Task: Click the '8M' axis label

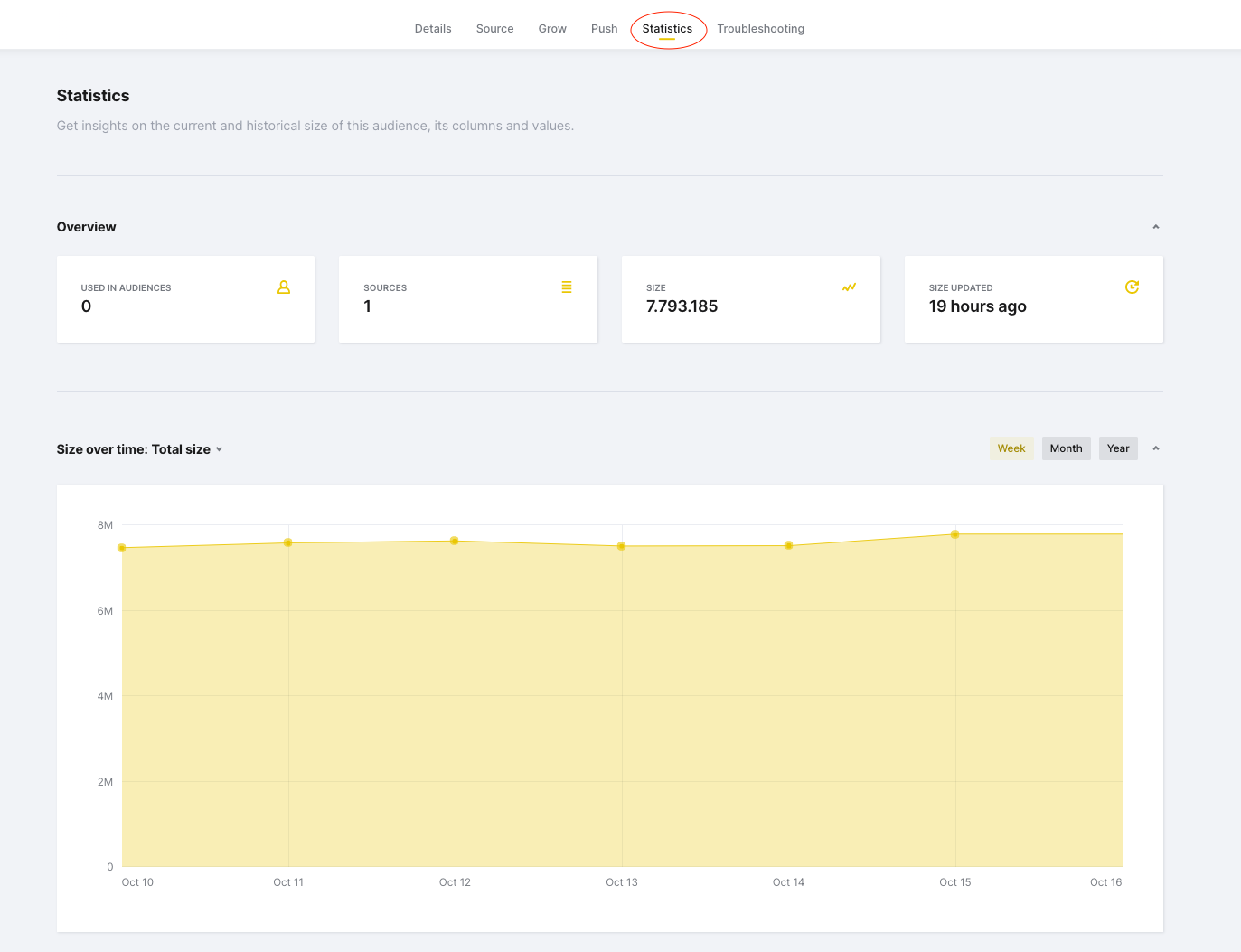Action: point(105,525)
